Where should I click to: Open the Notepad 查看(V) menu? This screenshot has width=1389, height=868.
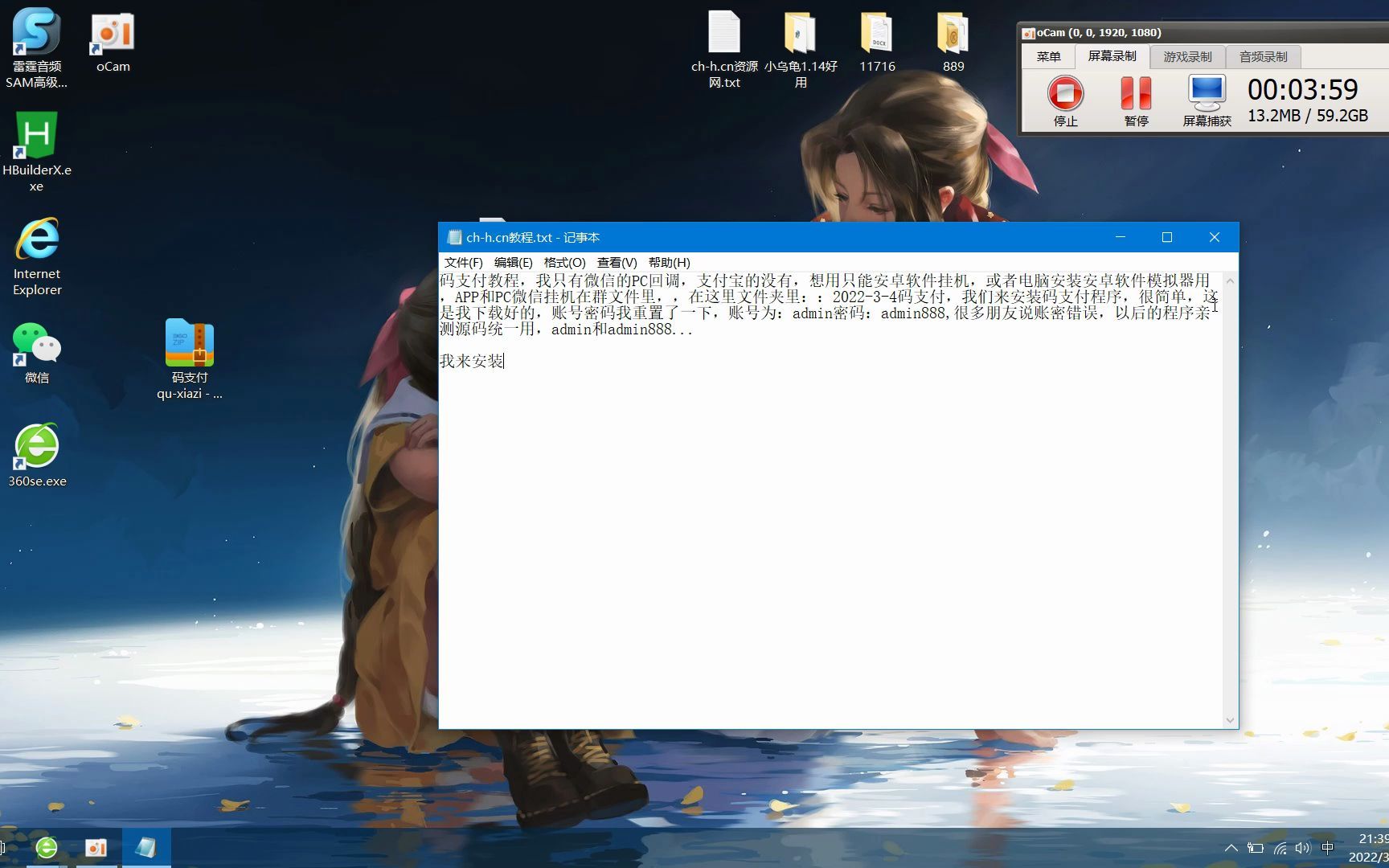[x=617, y=262]
